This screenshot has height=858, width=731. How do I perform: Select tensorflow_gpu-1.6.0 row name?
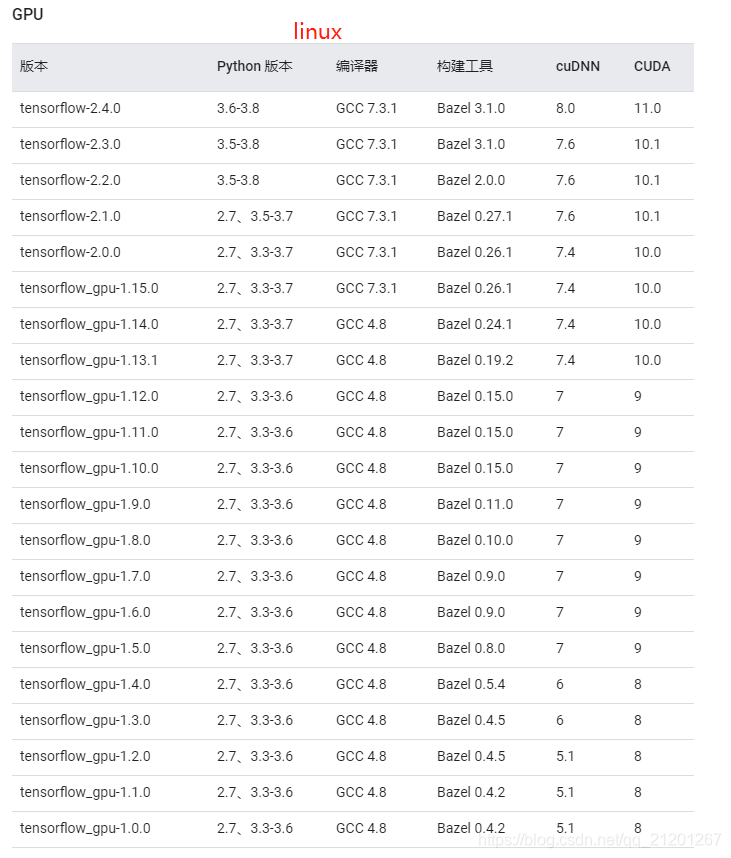point(85,613)
